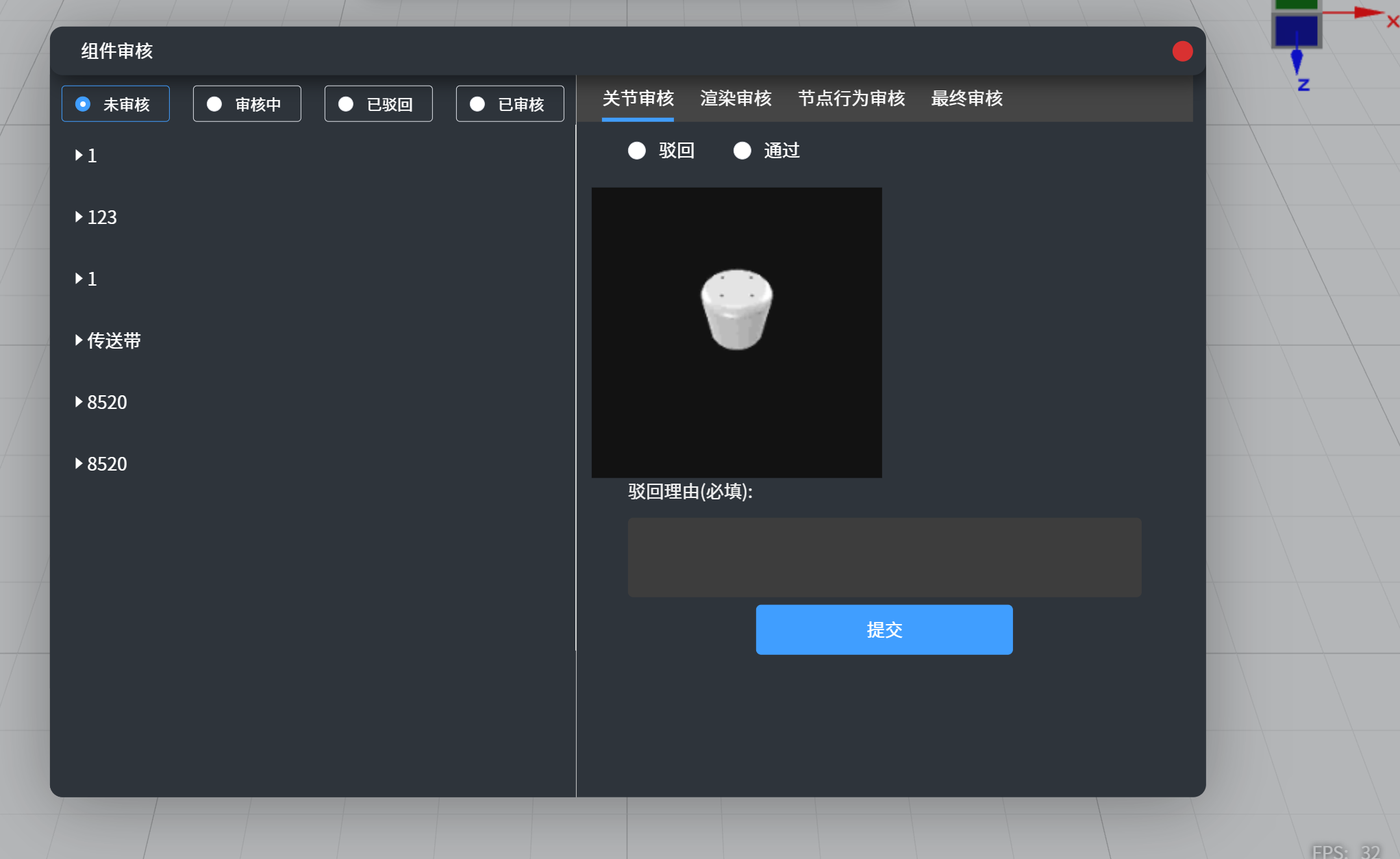Image resolution: width=1400 pixels, height=859 pixels.
Task: Switch to the 渲染审核 tab
Action: pyautogui.click(x=736, y=99)
